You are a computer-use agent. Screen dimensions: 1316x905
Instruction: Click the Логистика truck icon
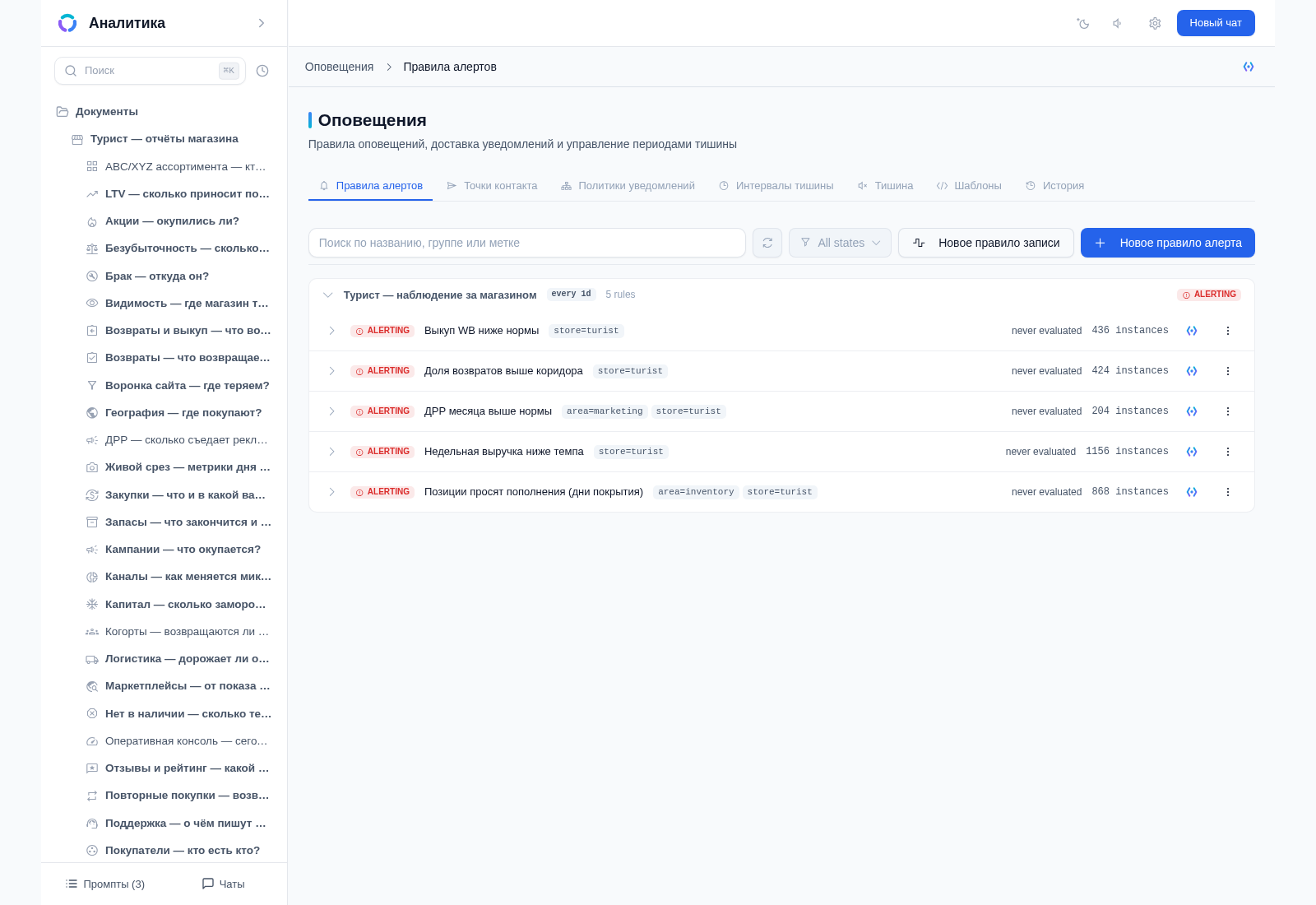[92, 659]
